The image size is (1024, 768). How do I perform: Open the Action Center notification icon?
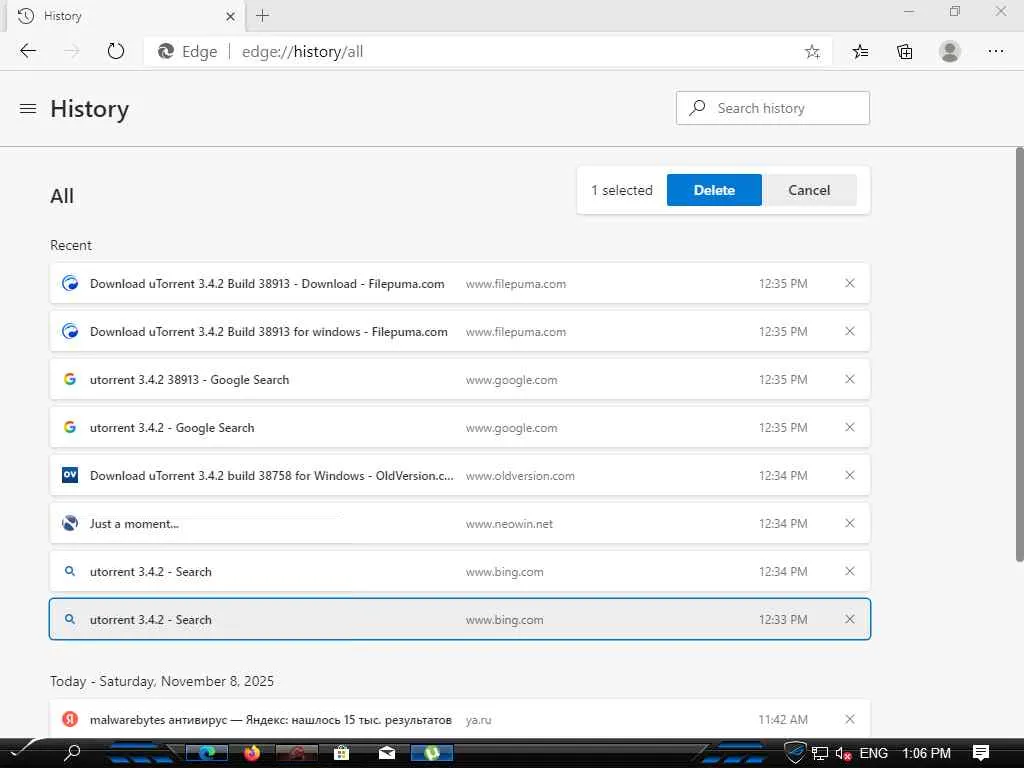click(981, 753)
